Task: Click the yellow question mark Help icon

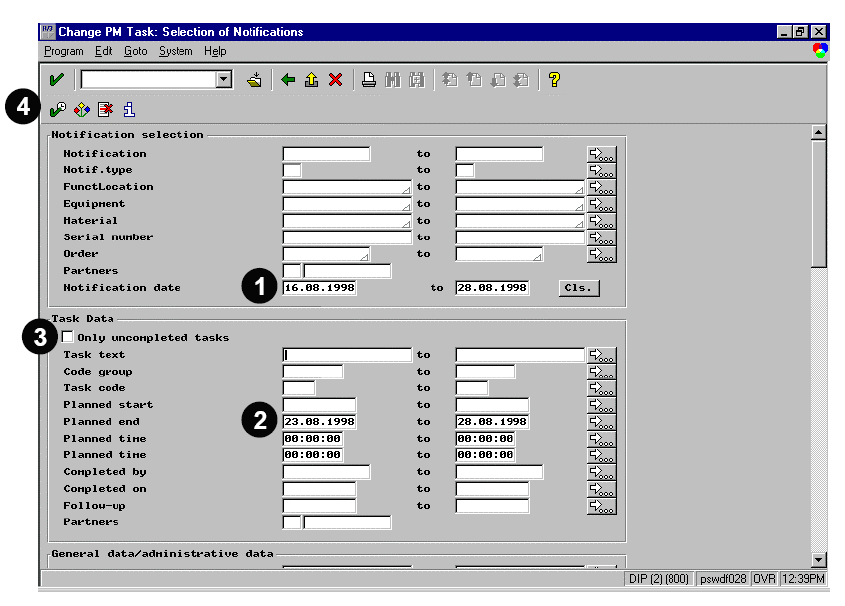Action: pos(554,80)
